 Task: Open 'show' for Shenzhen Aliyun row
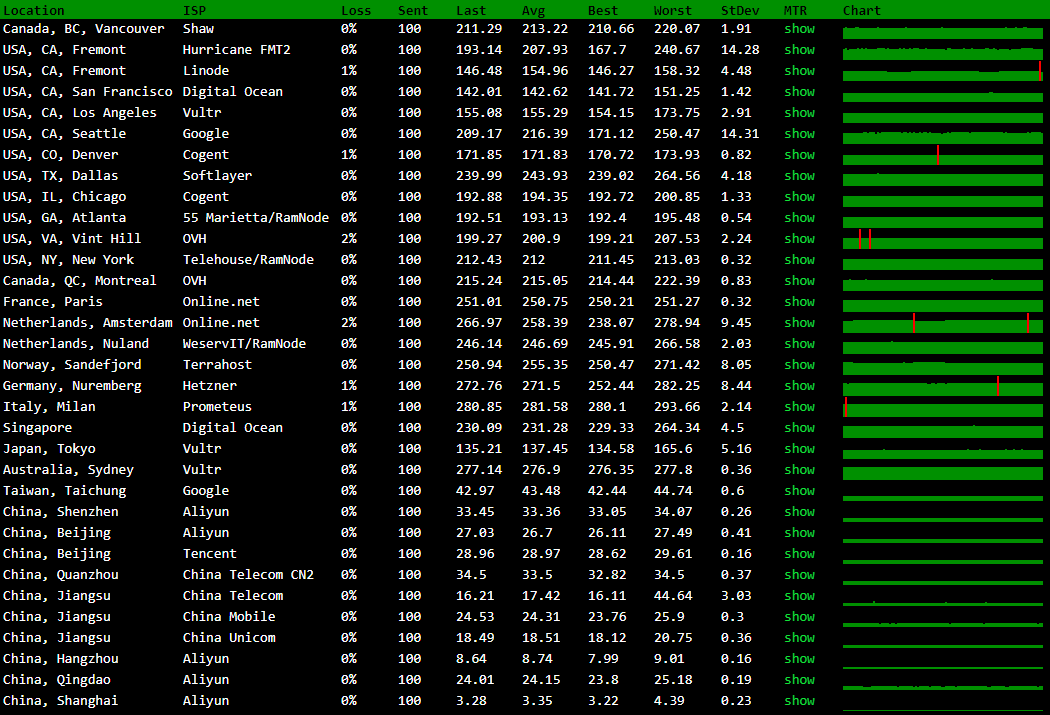point(800,511)
